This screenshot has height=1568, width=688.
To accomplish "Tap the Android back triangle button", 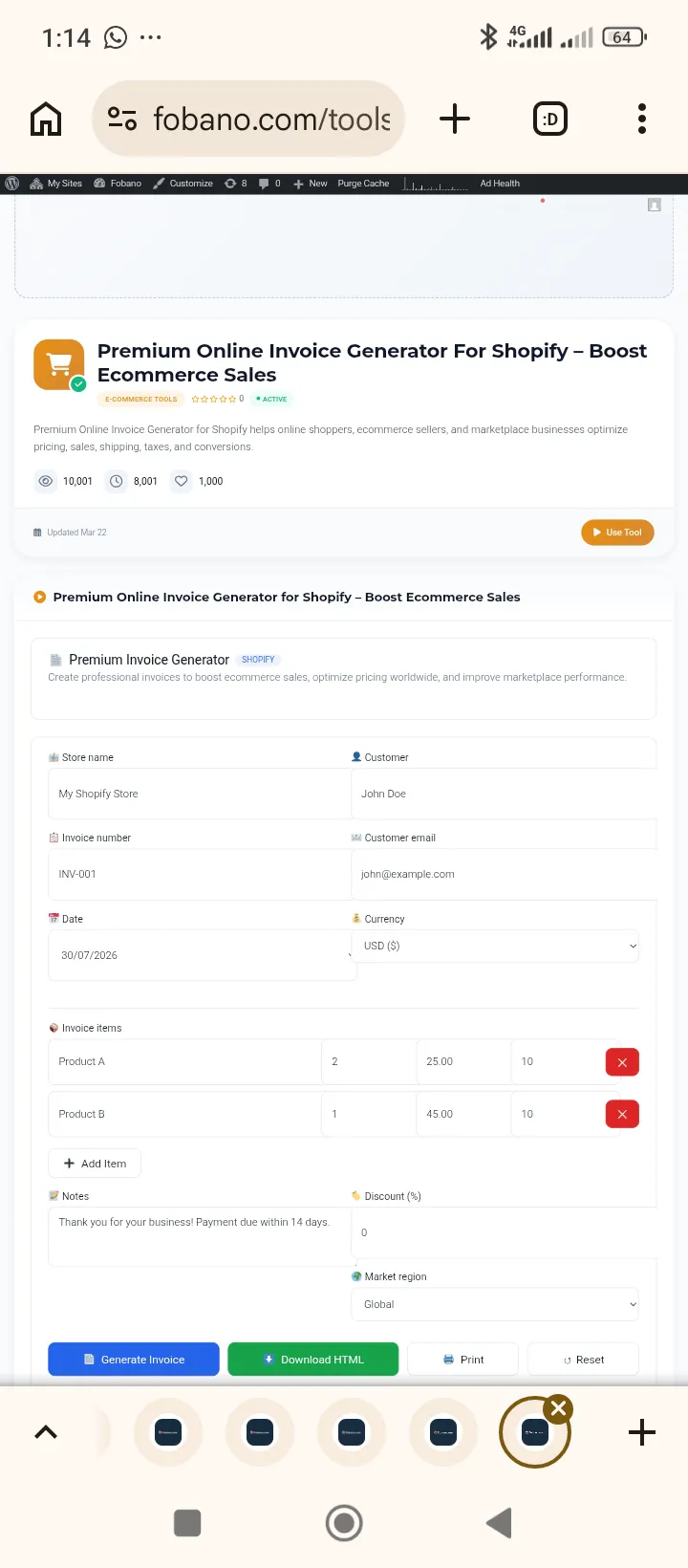I will point(500,1523).
